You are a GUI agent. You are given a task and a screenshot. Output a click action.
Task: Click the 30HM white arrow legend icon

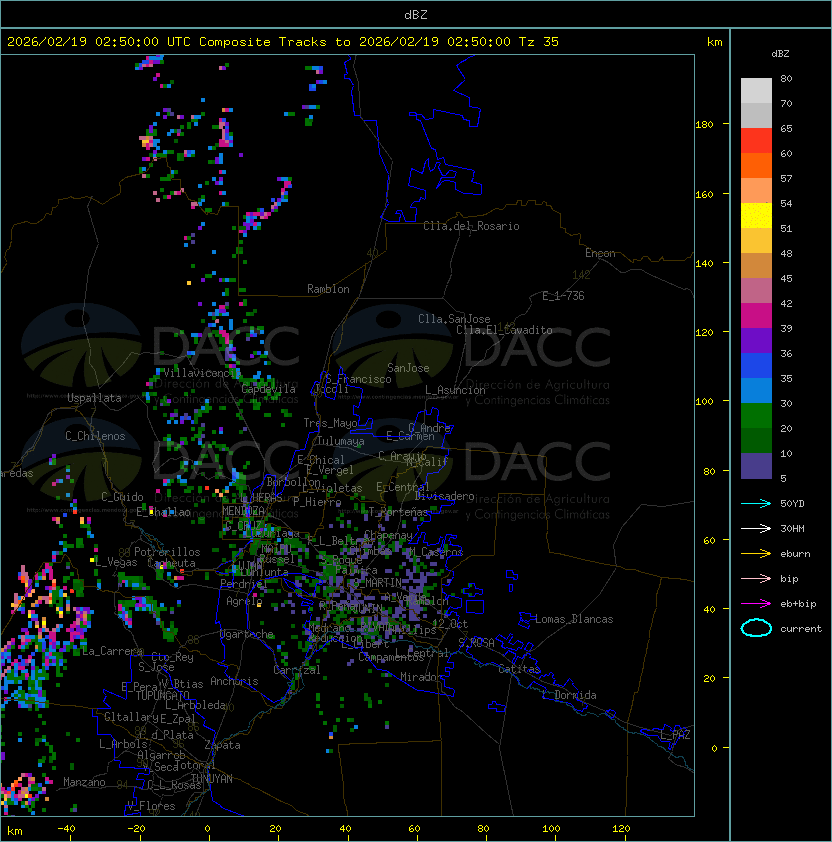pyautogui.click(x=756, y=528)
